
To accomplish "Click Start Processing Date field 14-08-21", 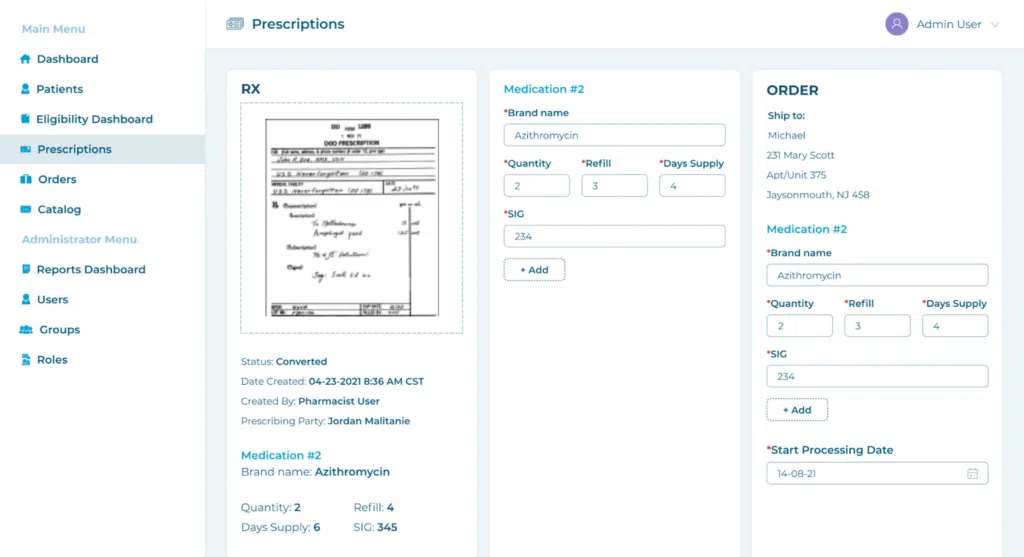I will 877,473.
